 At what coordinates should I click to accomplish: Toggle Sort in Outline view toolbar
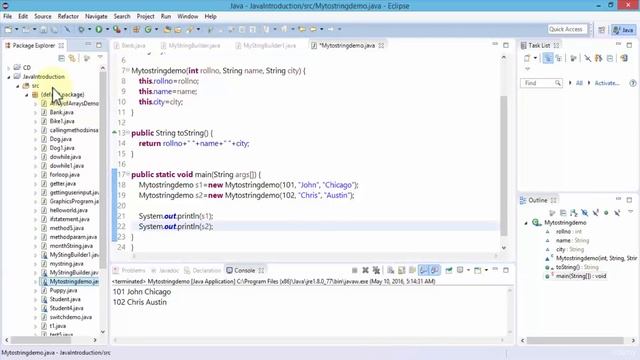pos(573,213)
